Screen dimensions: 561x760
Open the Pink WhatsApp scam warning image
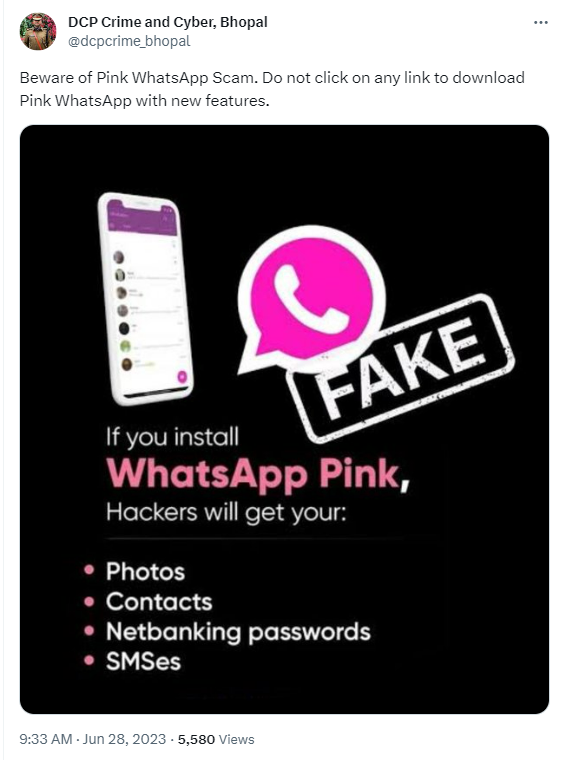tap(284, 419)
